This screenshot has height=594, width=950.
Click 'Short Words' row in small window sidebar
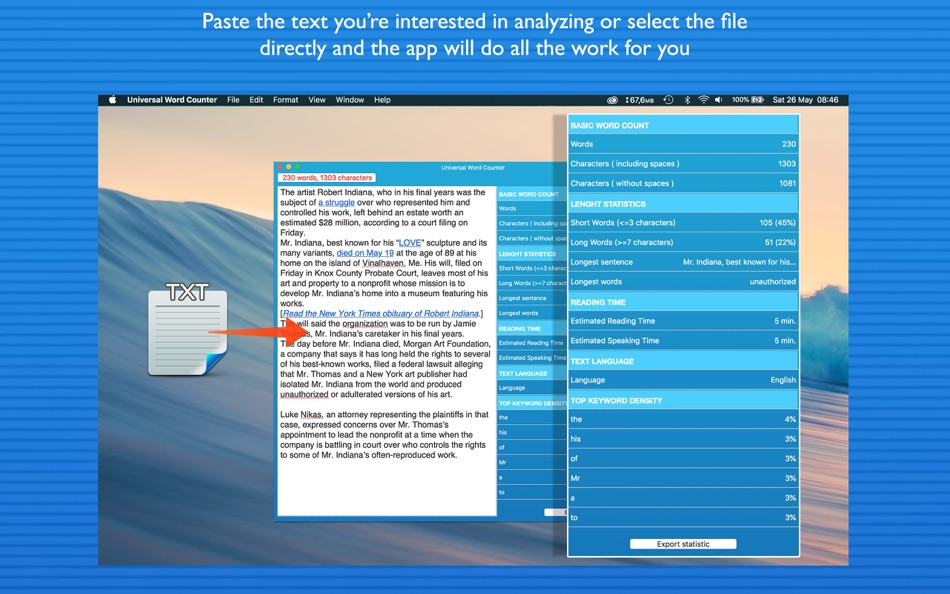[532, 268]
